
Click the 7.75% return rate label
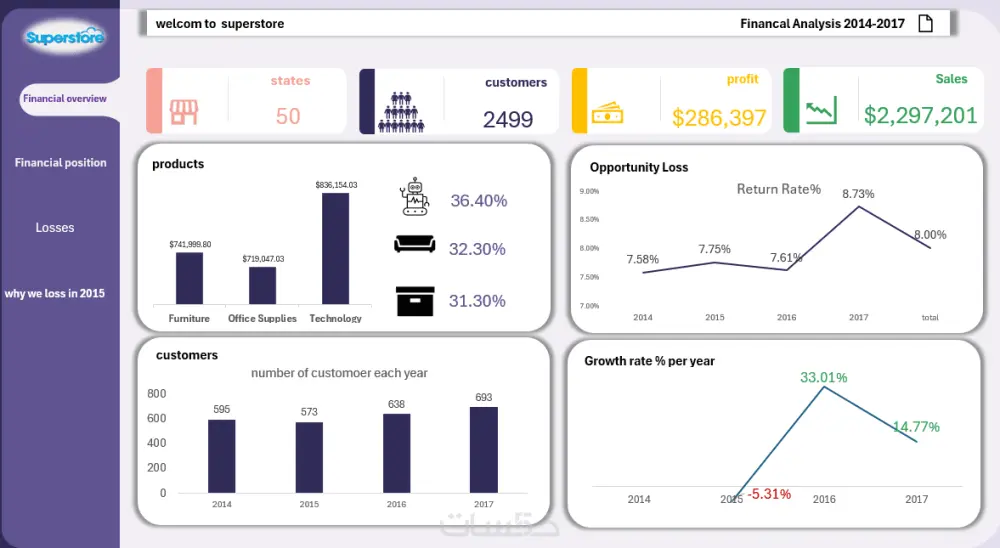tap(714, 249)
